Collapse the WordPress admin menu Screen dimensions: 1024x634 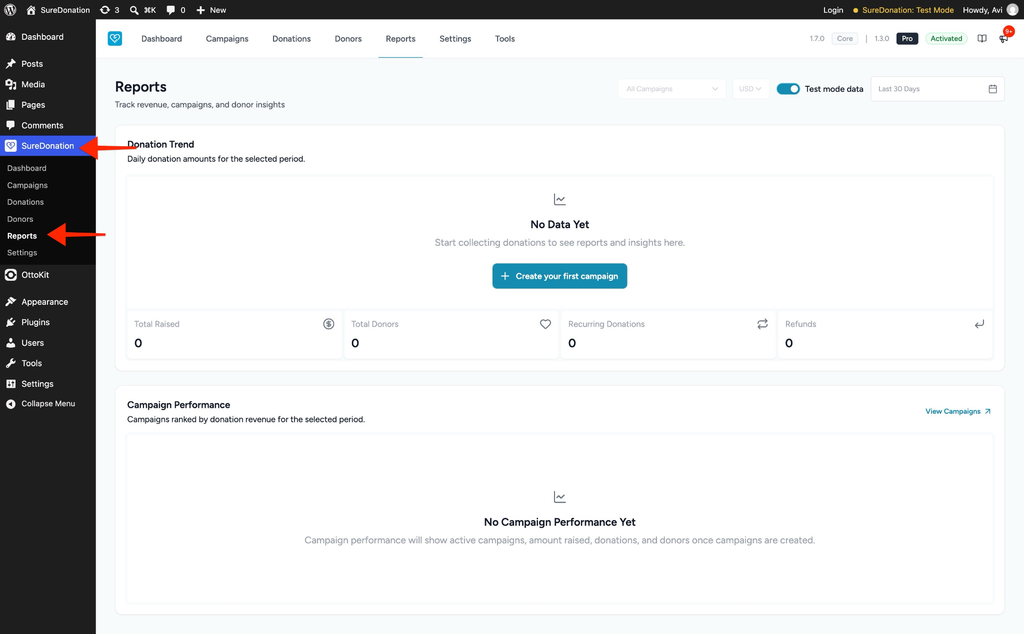[x=48, y=404]
